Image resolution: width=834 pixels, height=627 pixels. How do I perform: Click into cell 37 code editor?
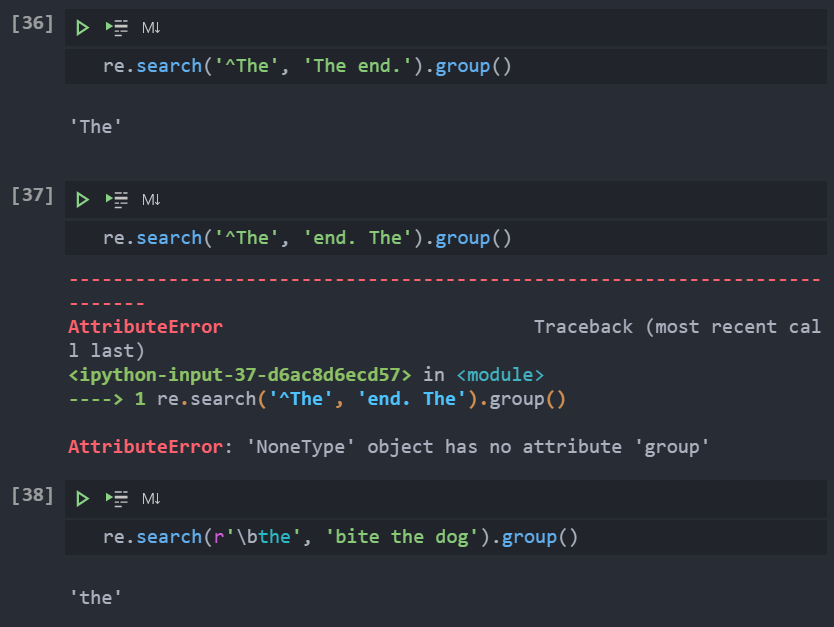click(446, 238)
